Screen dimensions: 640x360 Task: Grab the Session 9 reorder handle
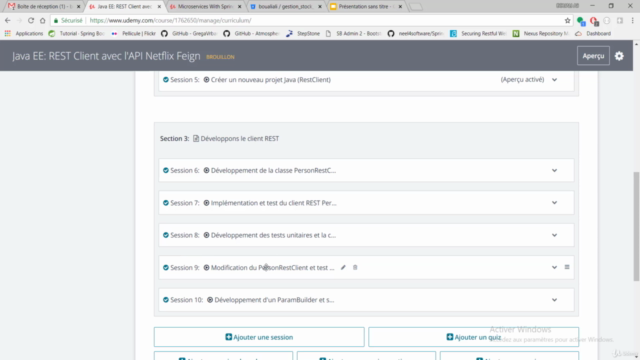pos(567,267)
